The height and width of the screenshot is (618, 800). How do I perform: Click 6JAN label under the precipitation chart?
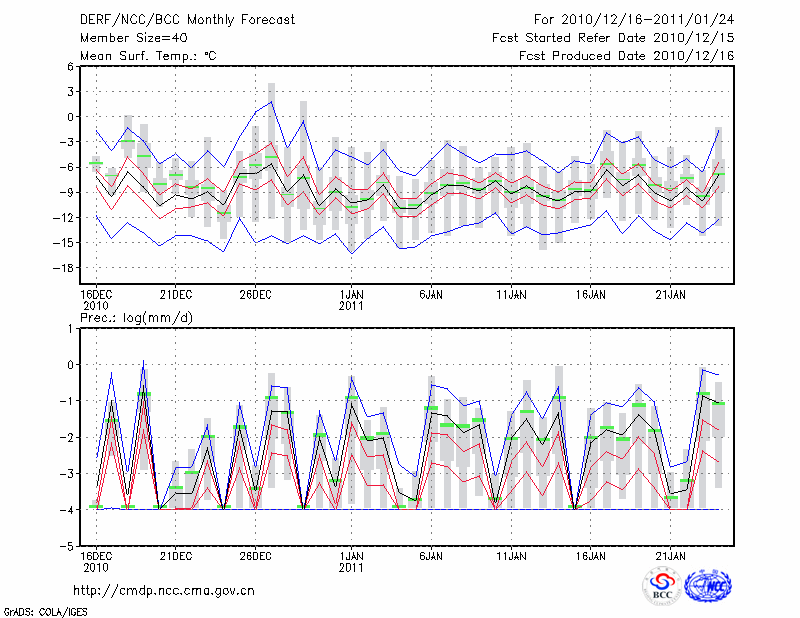[x=432, y=555]
